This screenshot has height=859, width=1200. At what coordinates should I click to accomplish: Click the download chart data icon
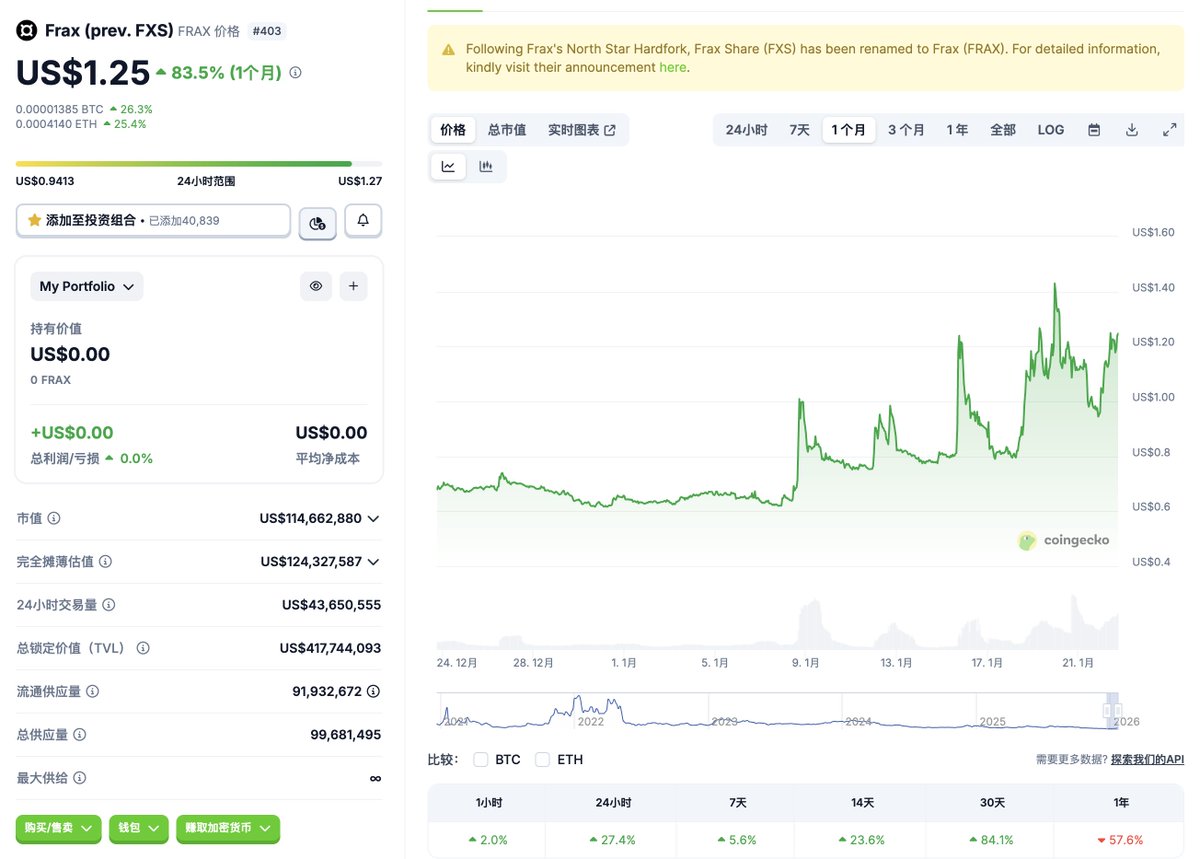pos(1132,130)
